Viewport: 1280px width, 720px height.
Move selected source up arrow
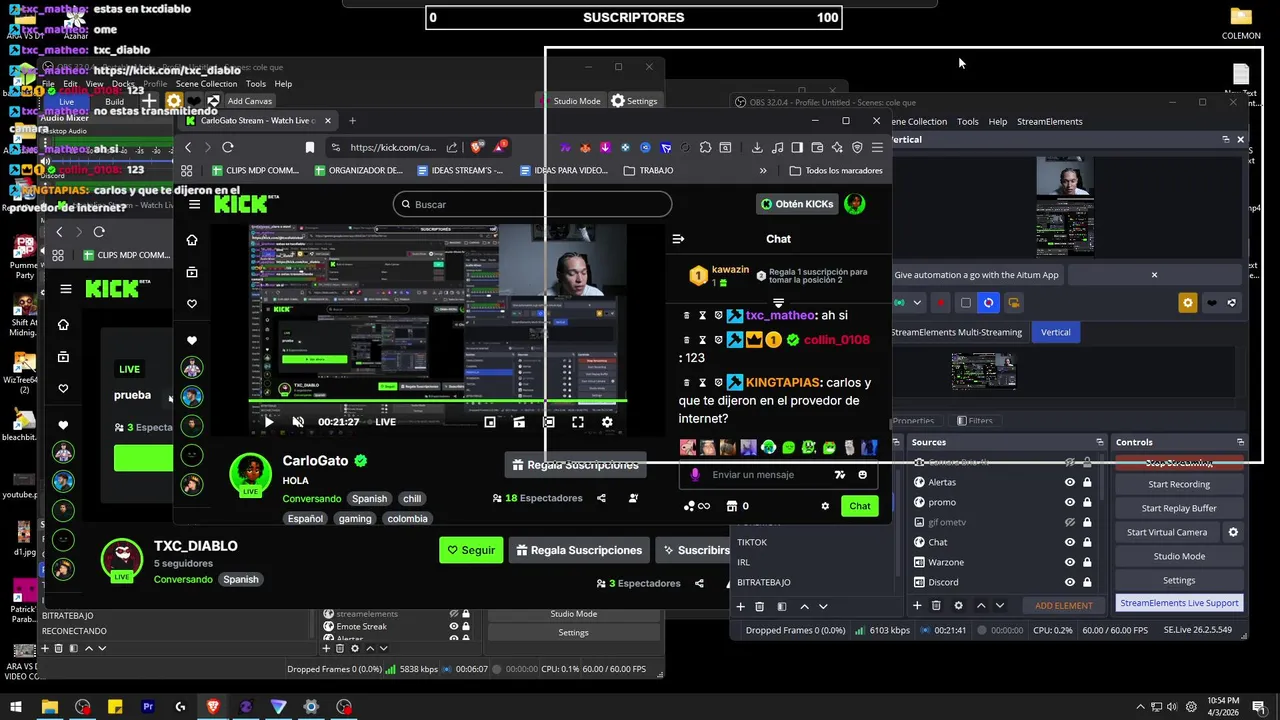pos(981,605)
